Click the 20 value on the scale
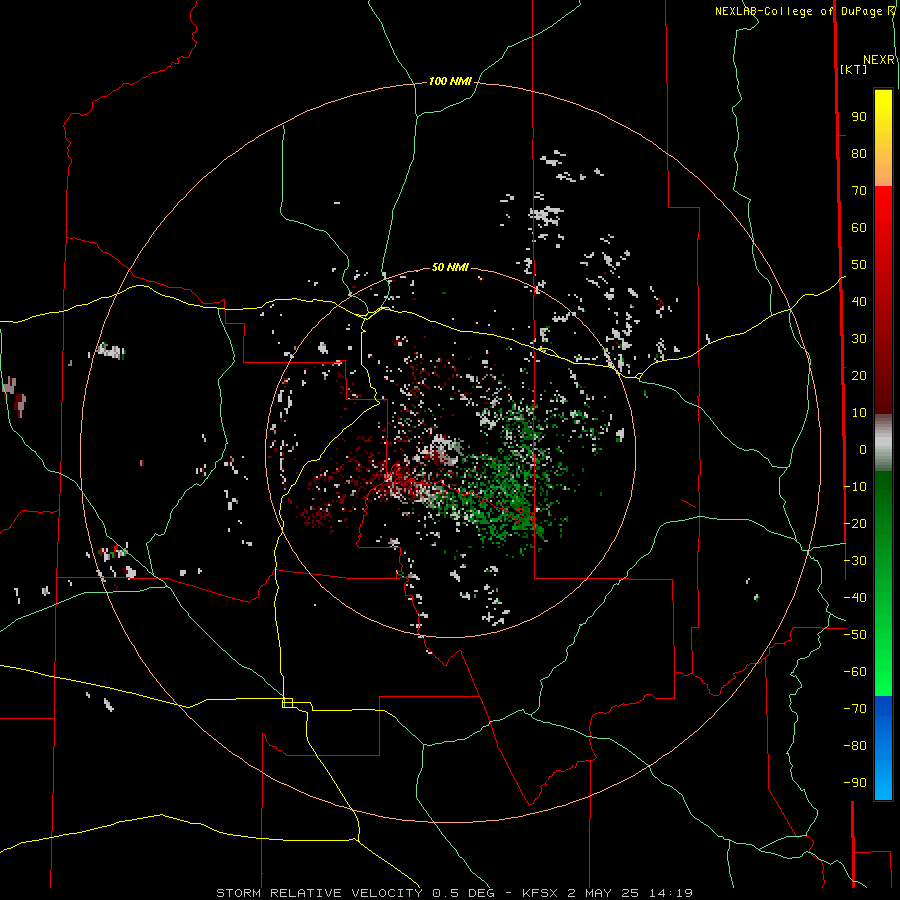This screenshot has height=900, width=900. pos(859,376)
